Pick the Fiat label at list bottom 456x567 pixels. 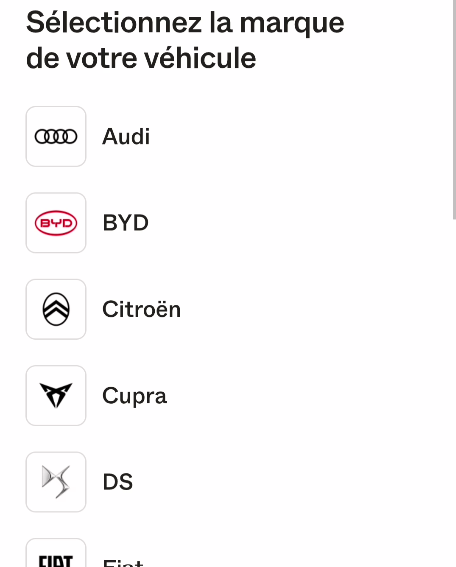tap(123, 563)
